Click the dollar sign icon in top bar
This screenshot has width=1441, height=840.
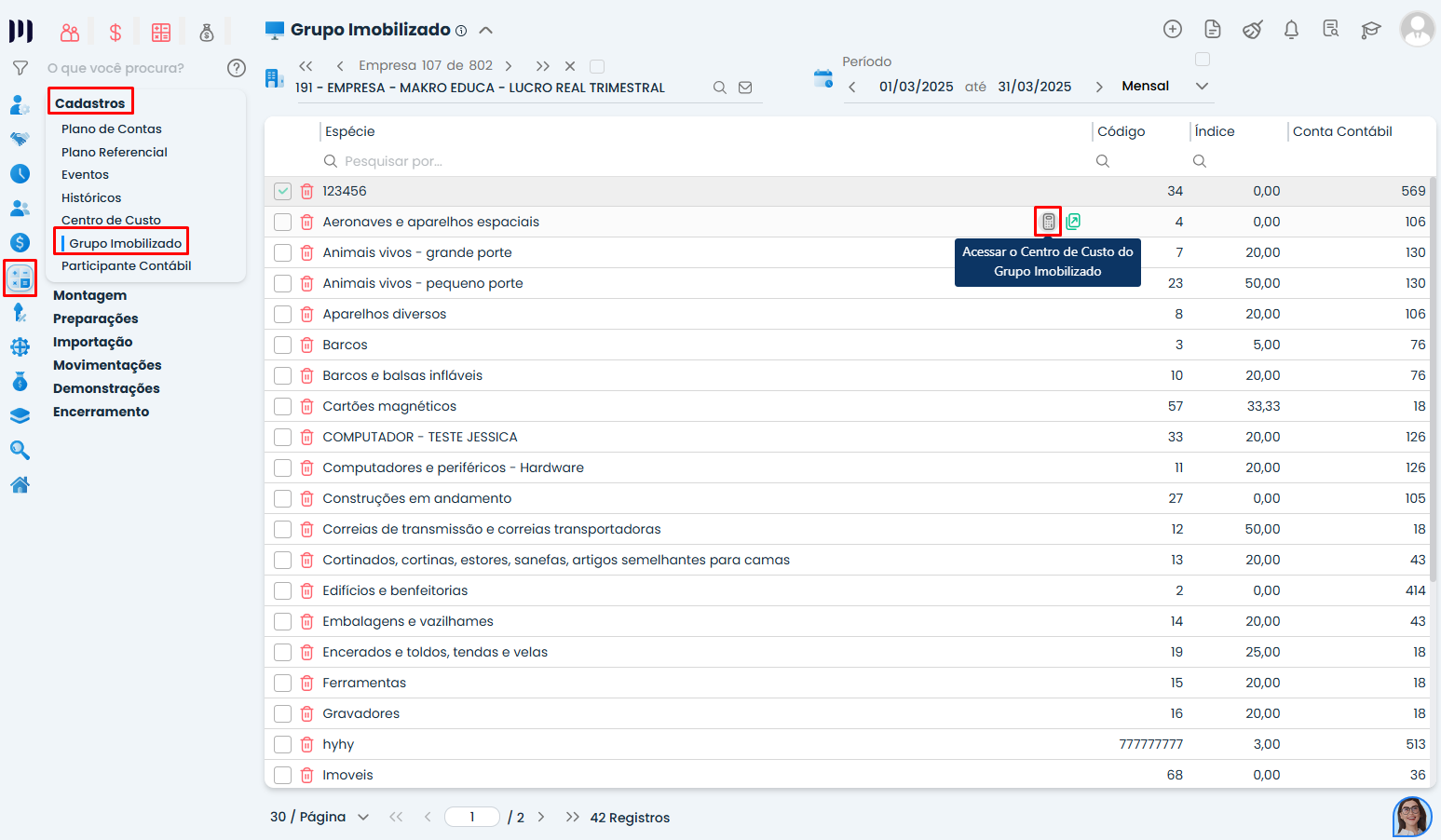click(x=116, y=34)
